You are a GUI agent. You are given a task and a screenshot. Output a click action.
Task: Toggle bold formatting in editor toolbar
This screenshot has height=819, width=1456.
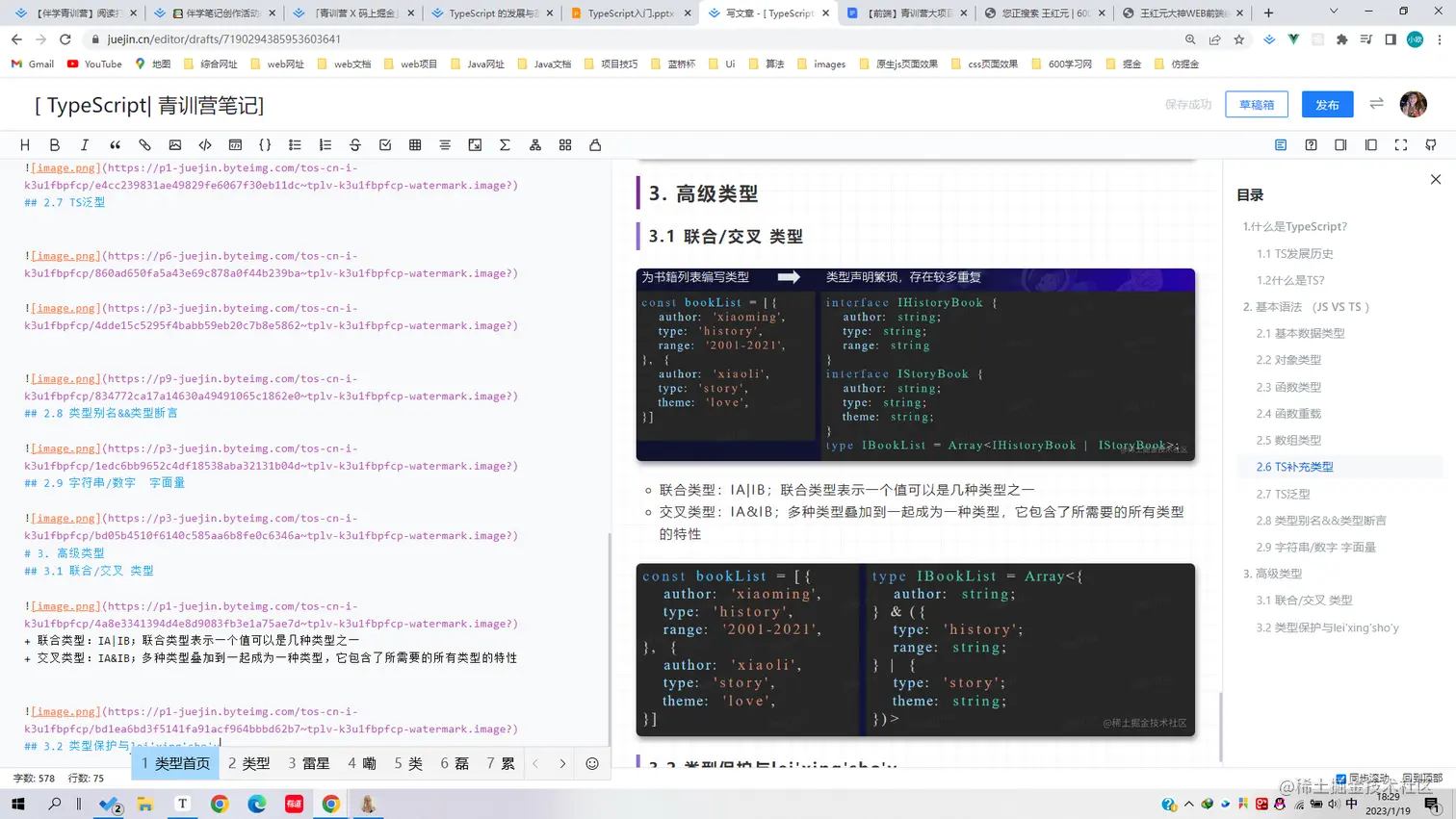[x=55, y=145]
